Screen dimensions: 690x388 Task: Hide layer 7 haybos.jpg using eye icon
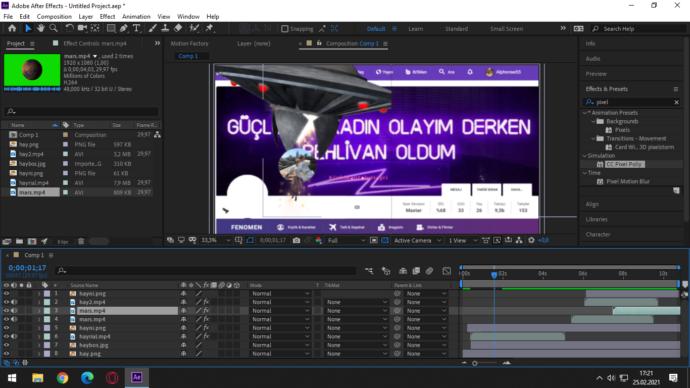pos(6,345)
